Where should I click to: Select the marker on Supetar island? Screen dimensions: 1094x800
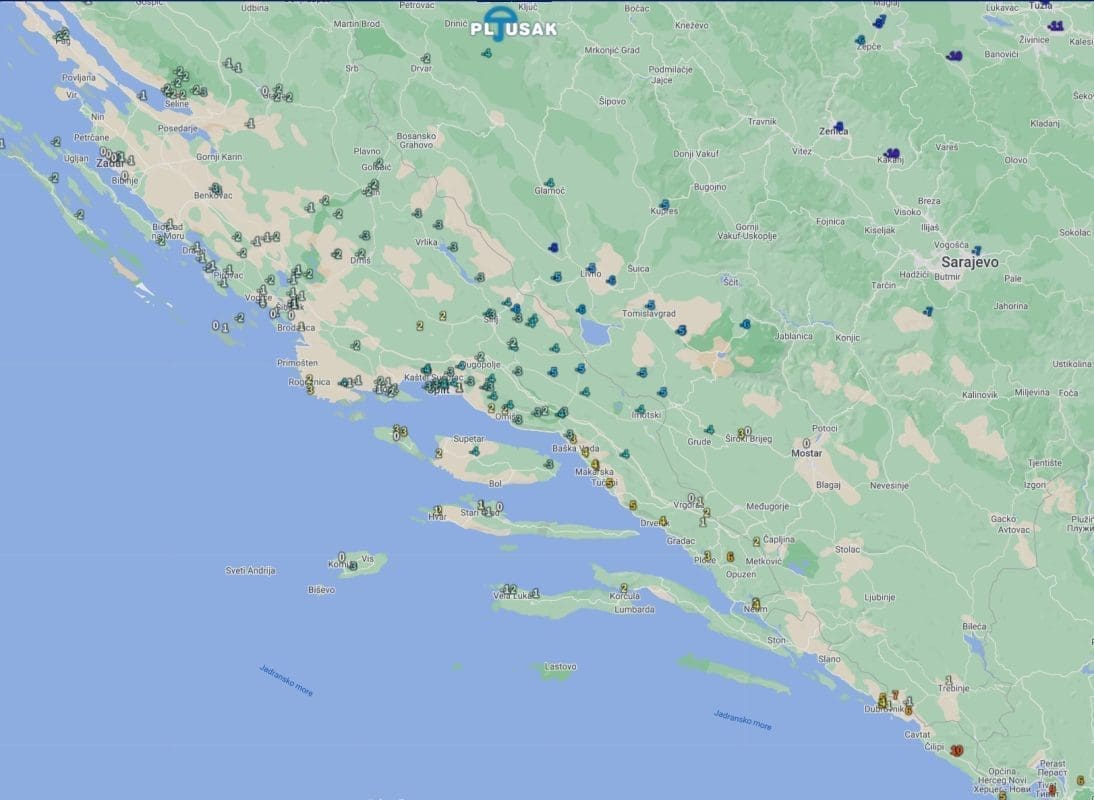[474, 451]
